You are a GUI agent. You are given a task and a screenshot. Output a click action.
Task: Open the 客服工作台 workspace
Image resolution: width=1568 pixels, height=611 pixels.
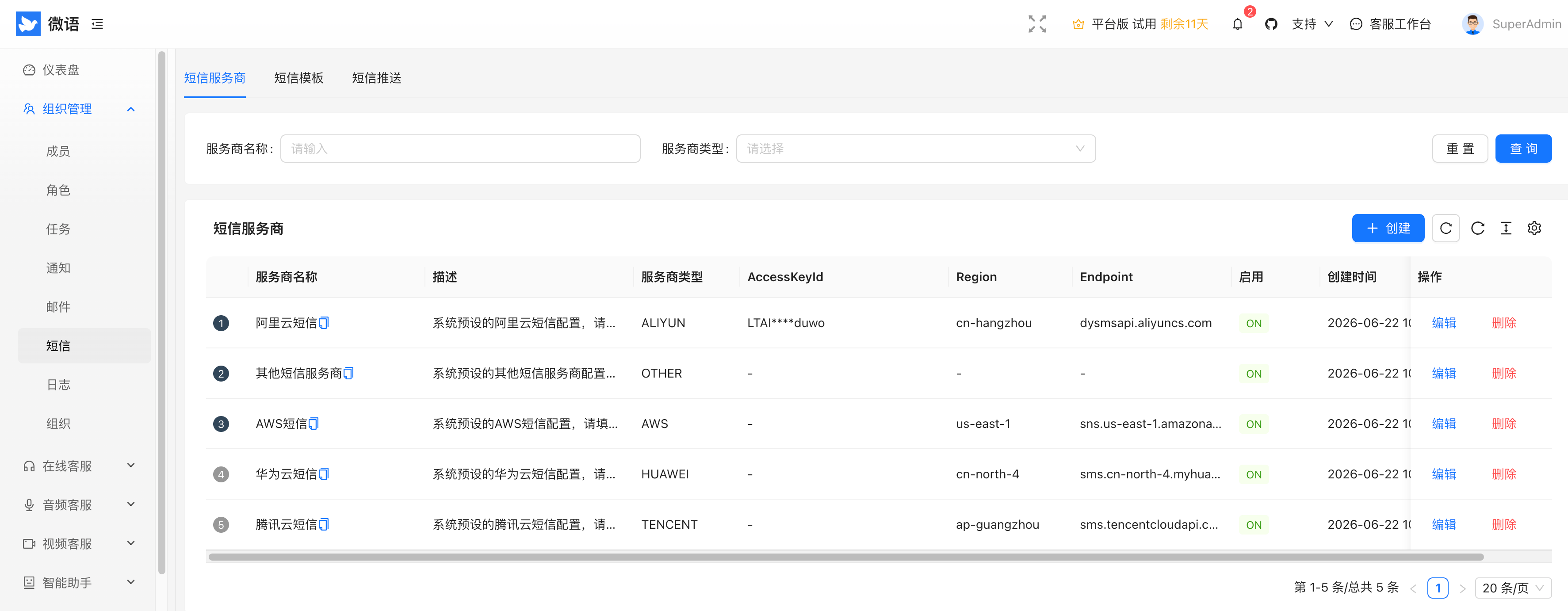pos(1390,24)
